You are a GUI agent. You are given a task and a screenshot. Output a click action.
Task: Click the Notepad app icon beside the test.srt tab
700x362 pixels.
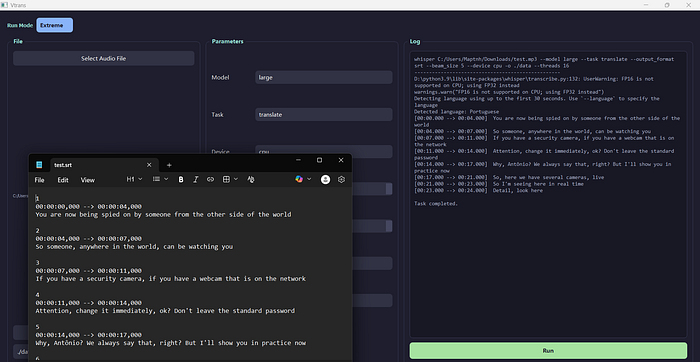(x=39, y=165)
